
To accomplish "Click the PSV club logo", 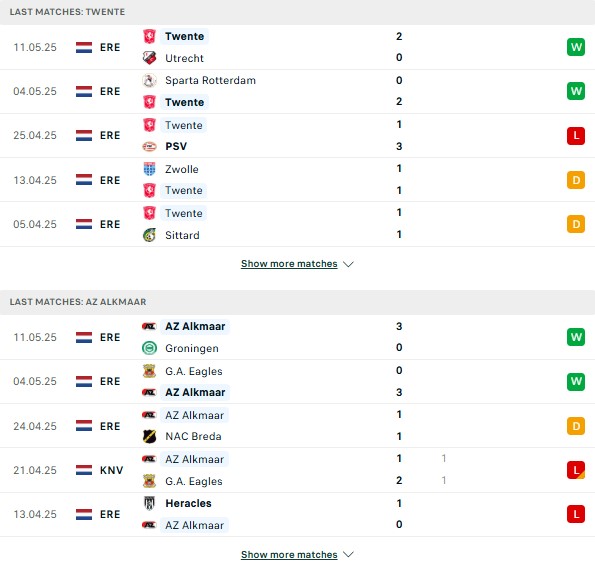I will (x=150, y=146).
